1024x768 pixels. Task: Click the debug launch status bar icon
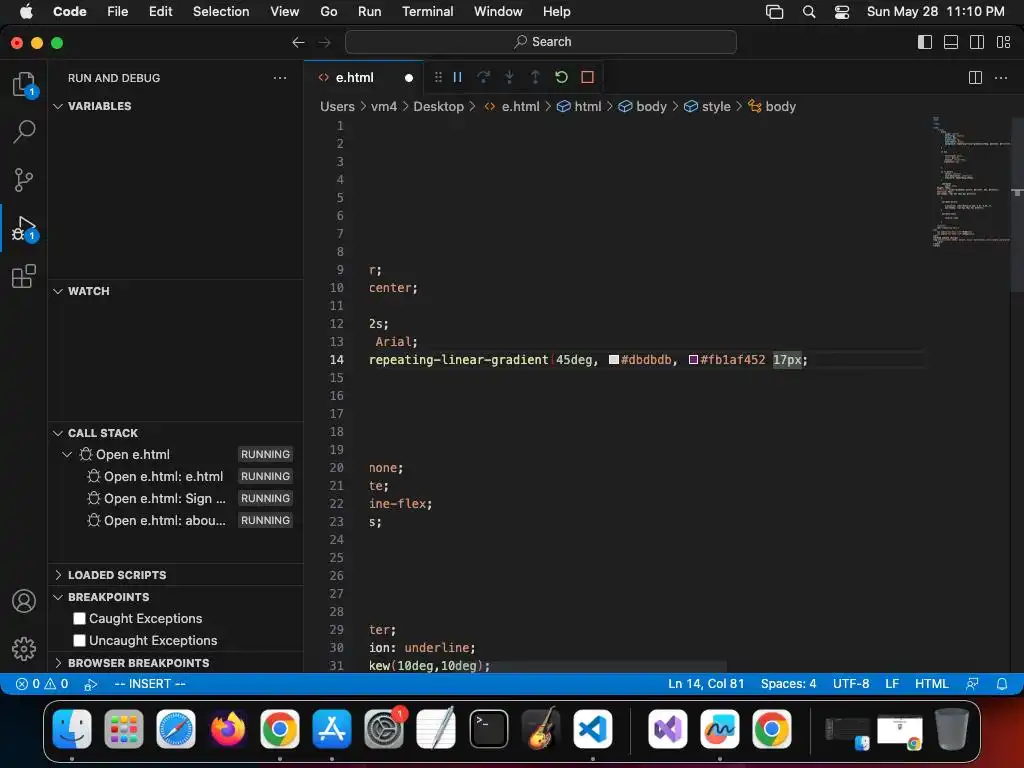click(91, 684)
